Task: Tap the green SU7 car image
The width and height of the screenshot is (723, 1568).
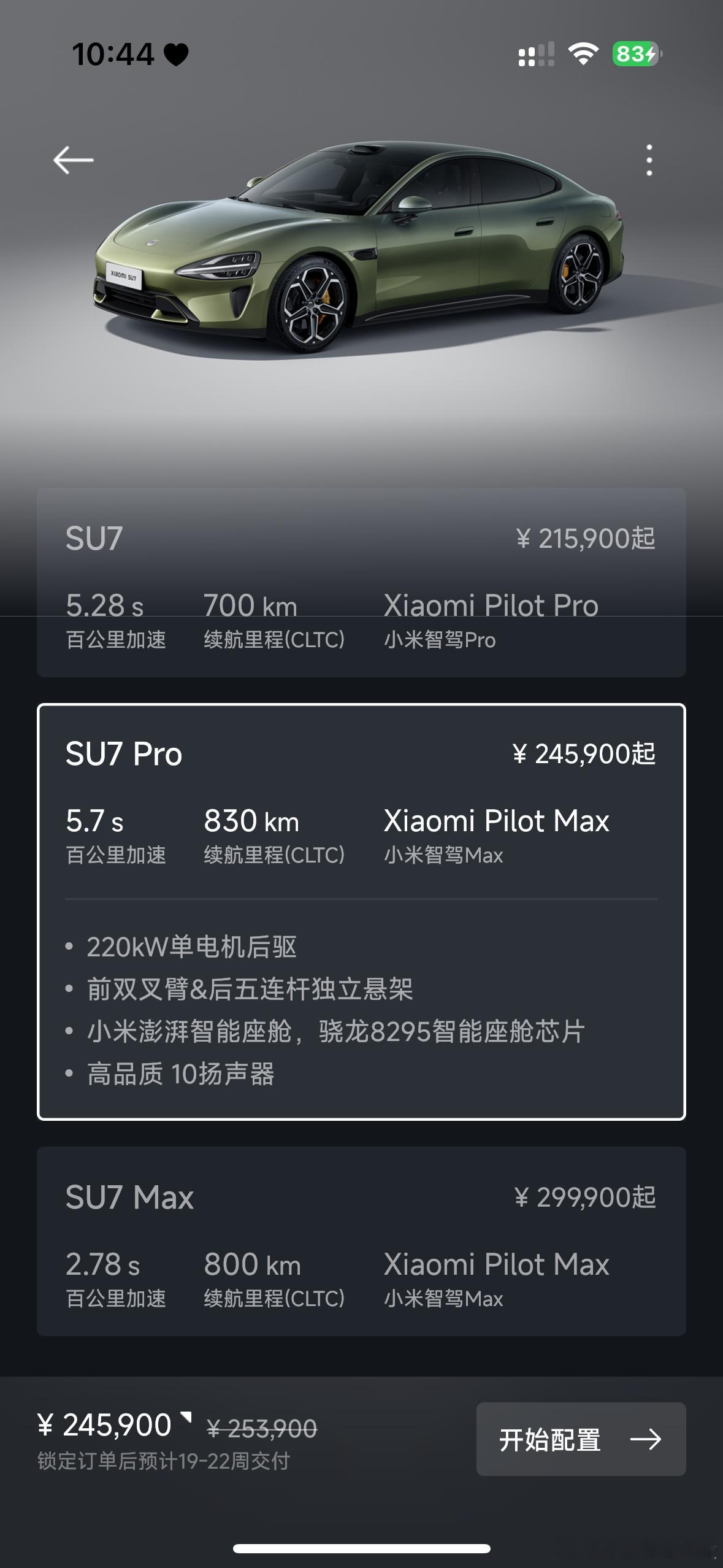Action: tap(359, 248)
